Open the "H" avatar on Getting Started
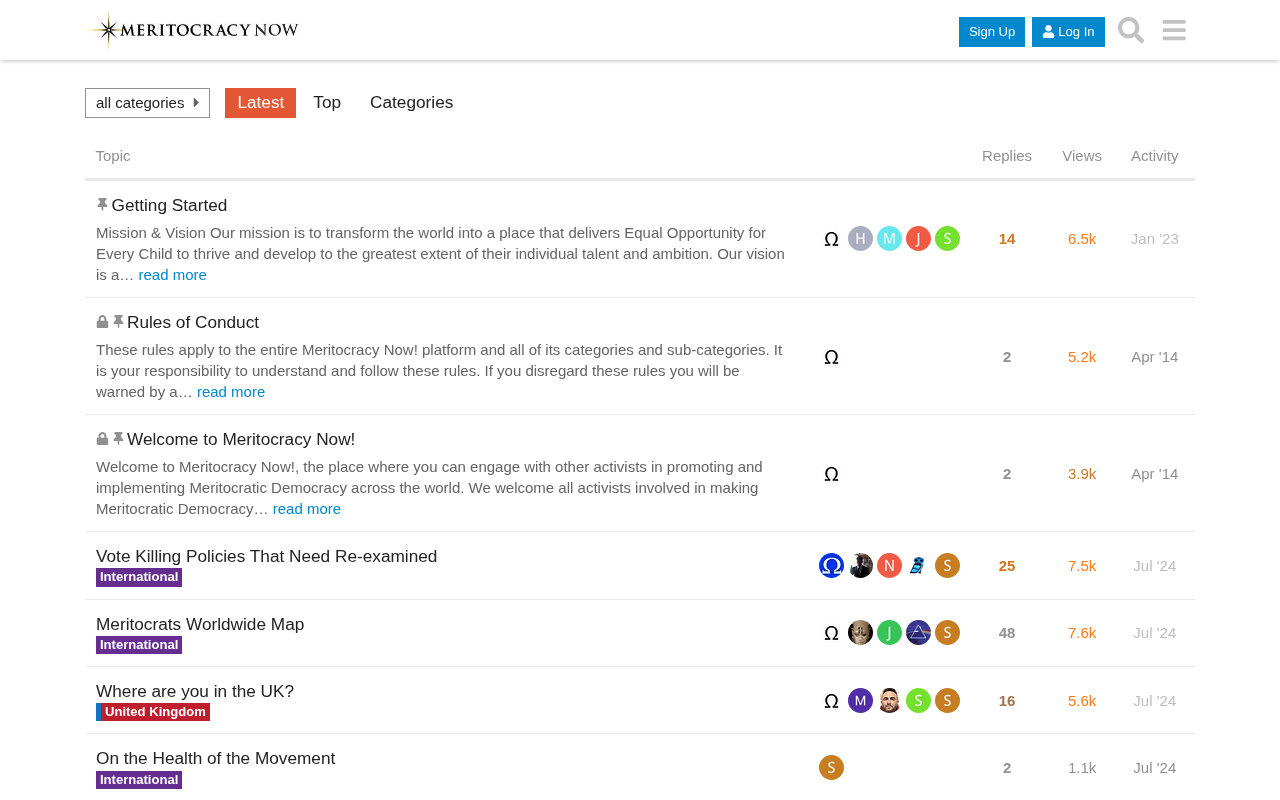This screenshot has width=1280, height=800. point(860,239)
